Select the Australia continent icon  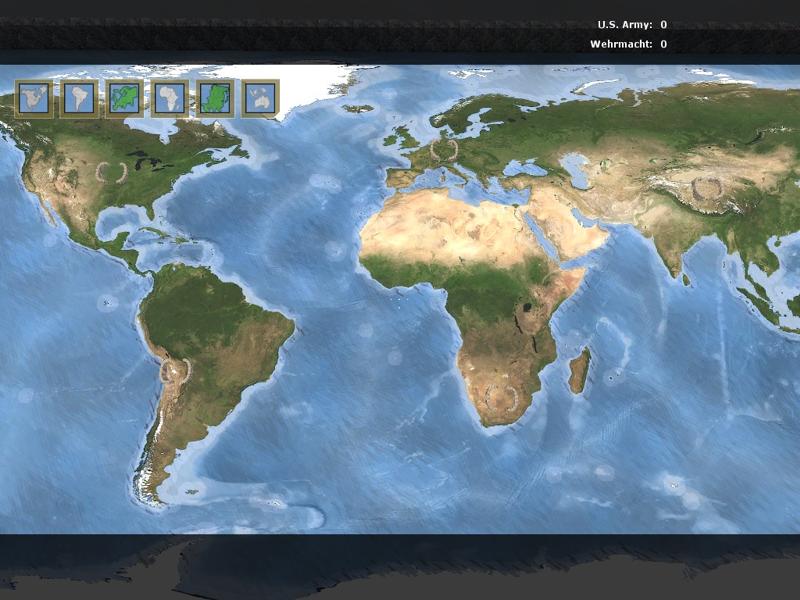click(260, 98)
